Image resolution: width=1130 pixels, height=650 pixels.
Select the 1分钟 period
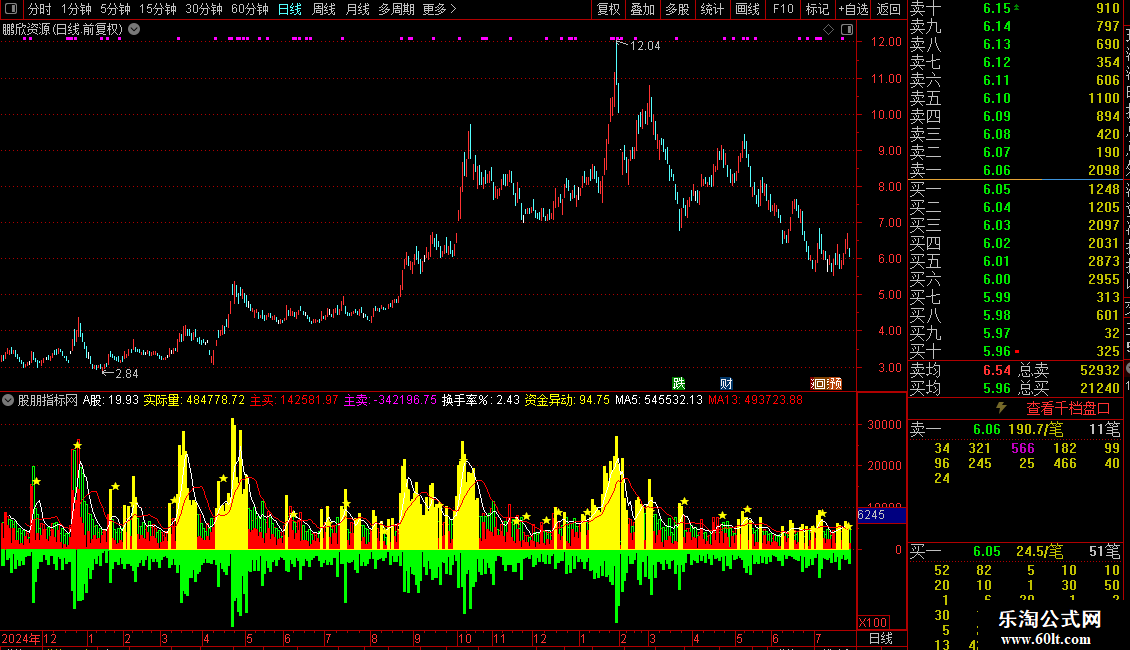click(x=76, y=9)
